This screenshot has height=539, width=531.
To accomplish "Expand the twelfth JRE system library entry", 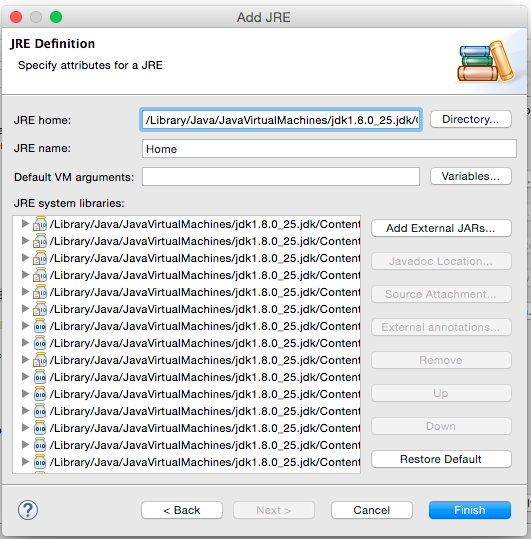I will tap(25, 410).
